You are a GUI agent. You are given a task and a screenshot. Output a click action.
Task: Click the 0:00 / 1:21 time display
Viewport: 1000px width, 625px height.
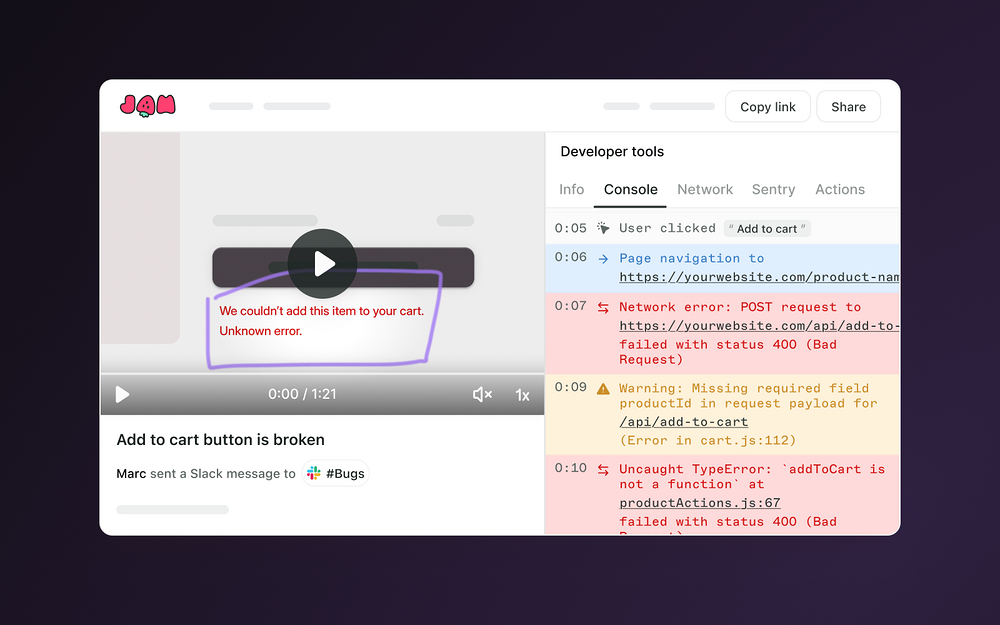coord(302,394)
